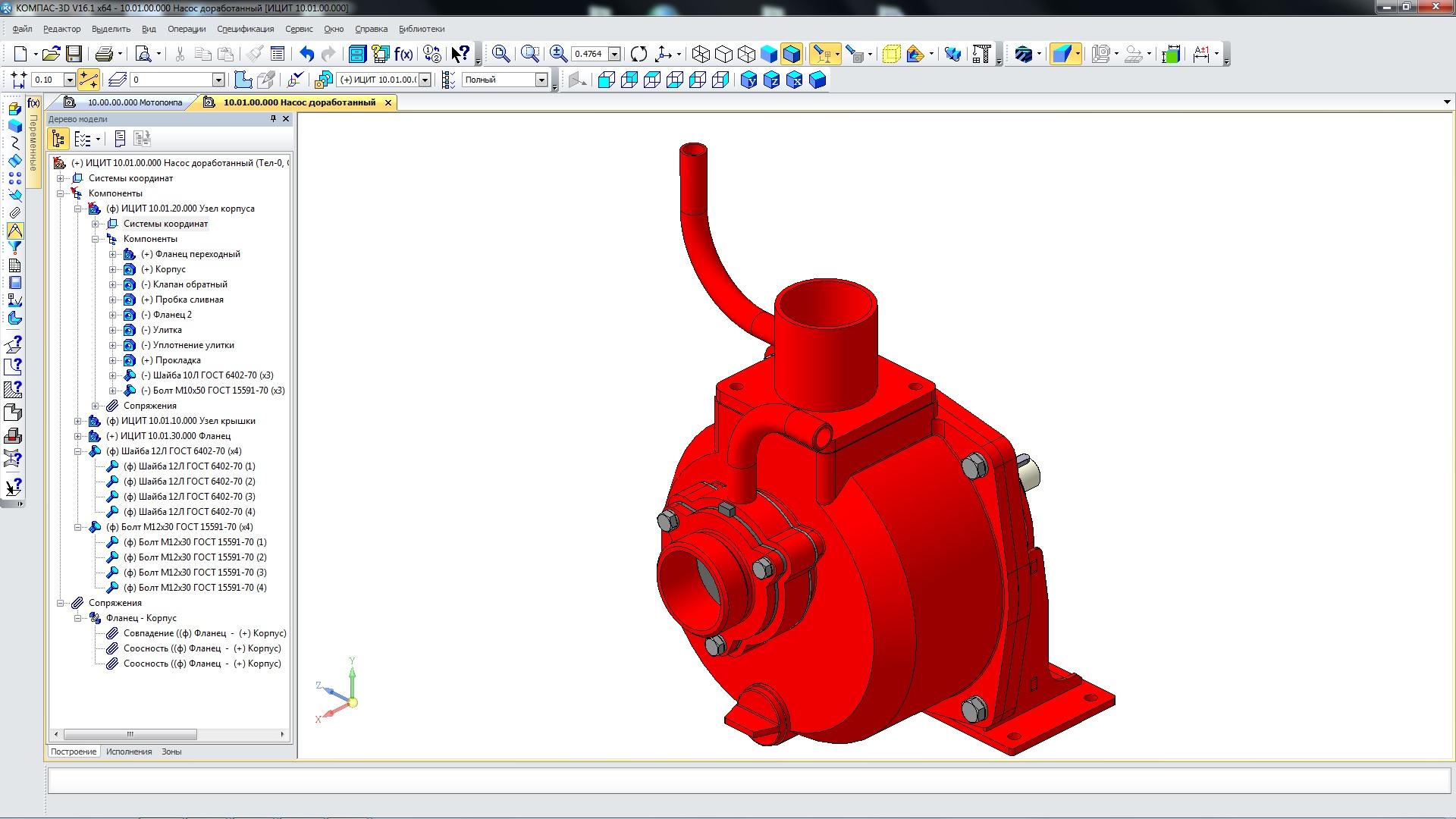Viewport: 1456px width, 819px height.
Task: Click the Y-axis orientation cube icon
Action: pyautogui.click(x=748, y=80)
